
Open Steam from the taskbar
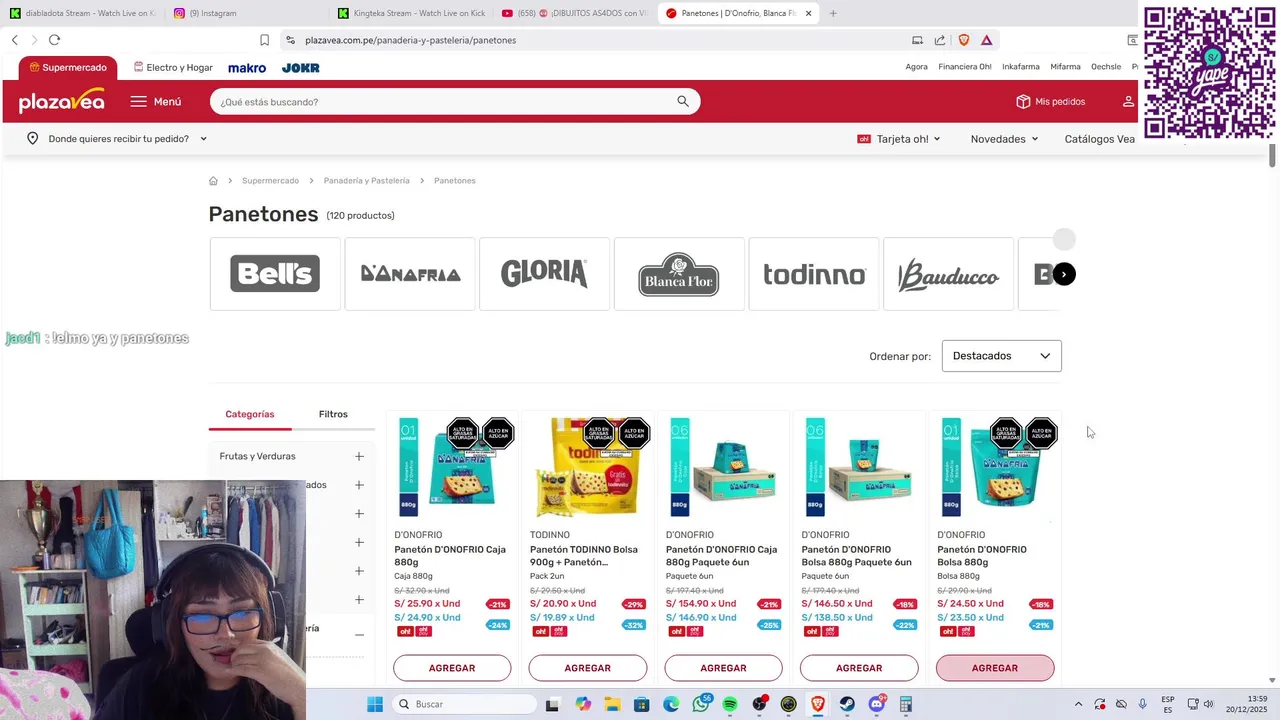click(x=847, y=704)
